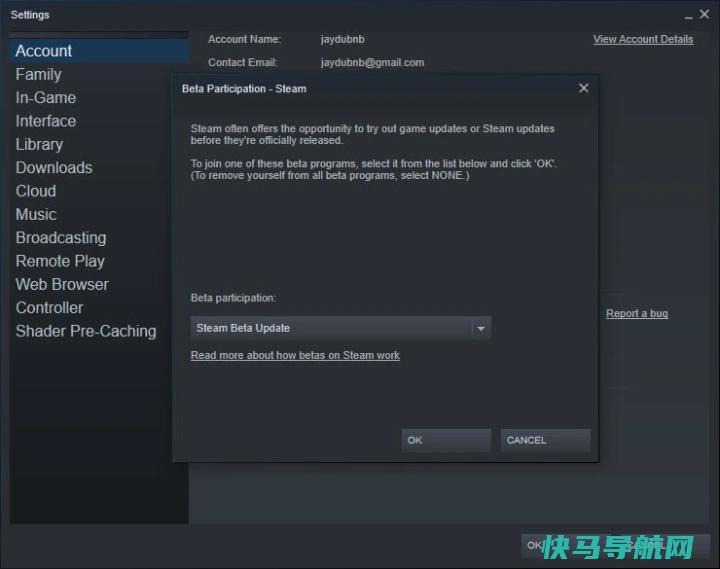
Task: Switch to Family settings
Action: point(39,74)
